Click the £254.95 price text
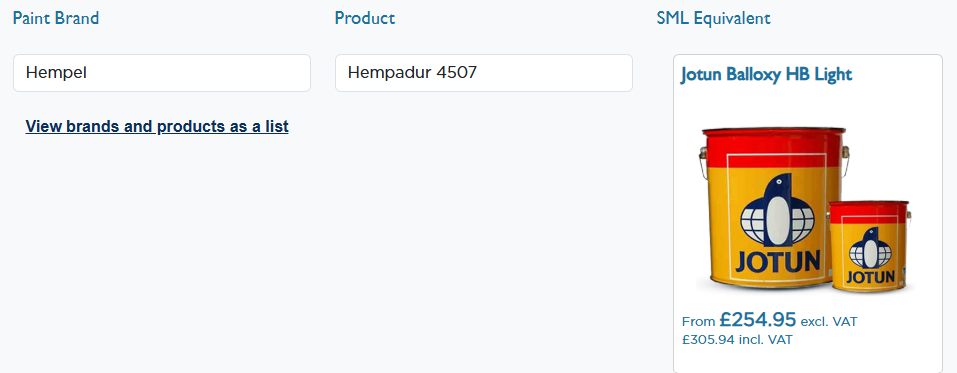The height and width of the screenshot is (373, 957). point(757,319)
